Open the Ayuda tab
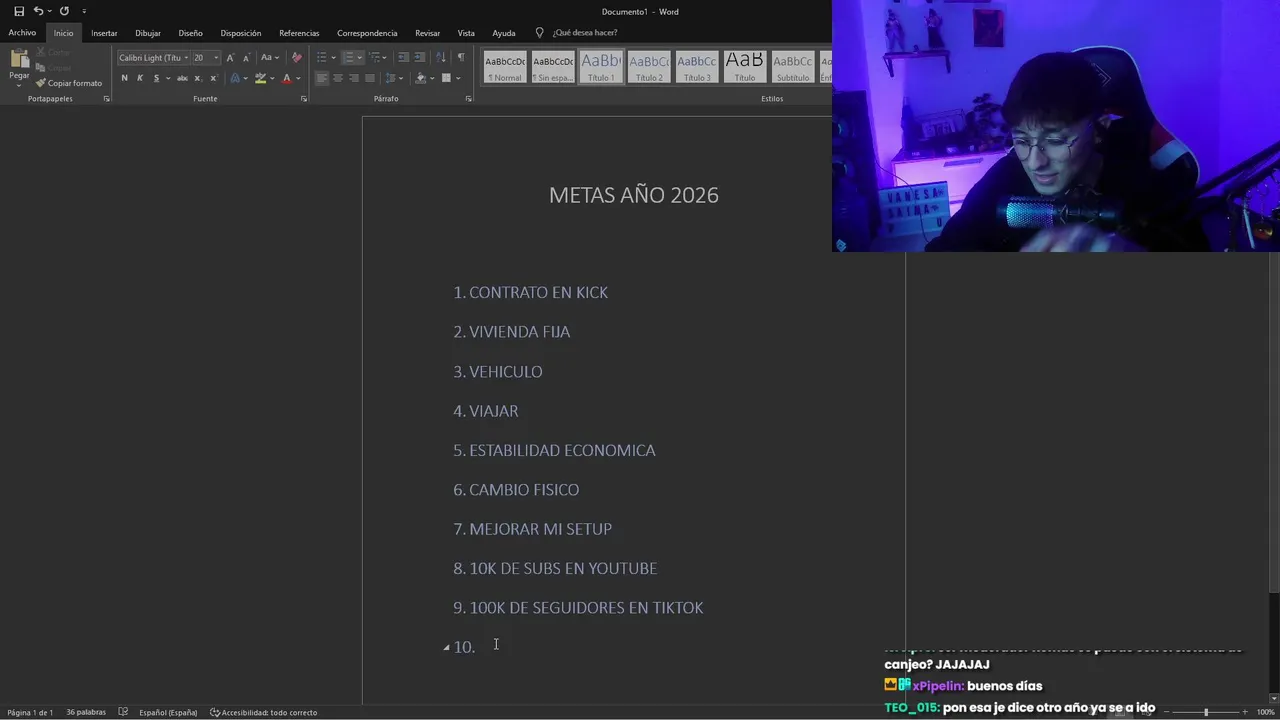This screenshot has height=720, width=1280. 504,33
